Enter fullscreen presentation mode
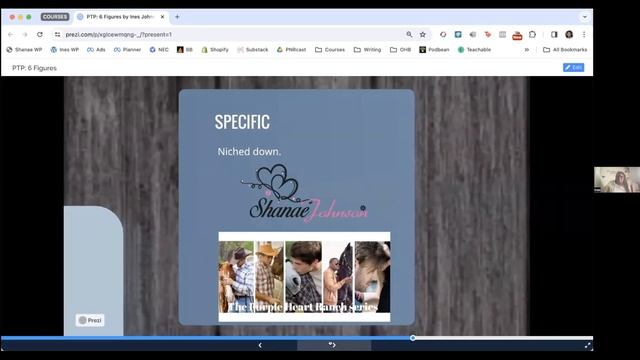 pos(587,346)
